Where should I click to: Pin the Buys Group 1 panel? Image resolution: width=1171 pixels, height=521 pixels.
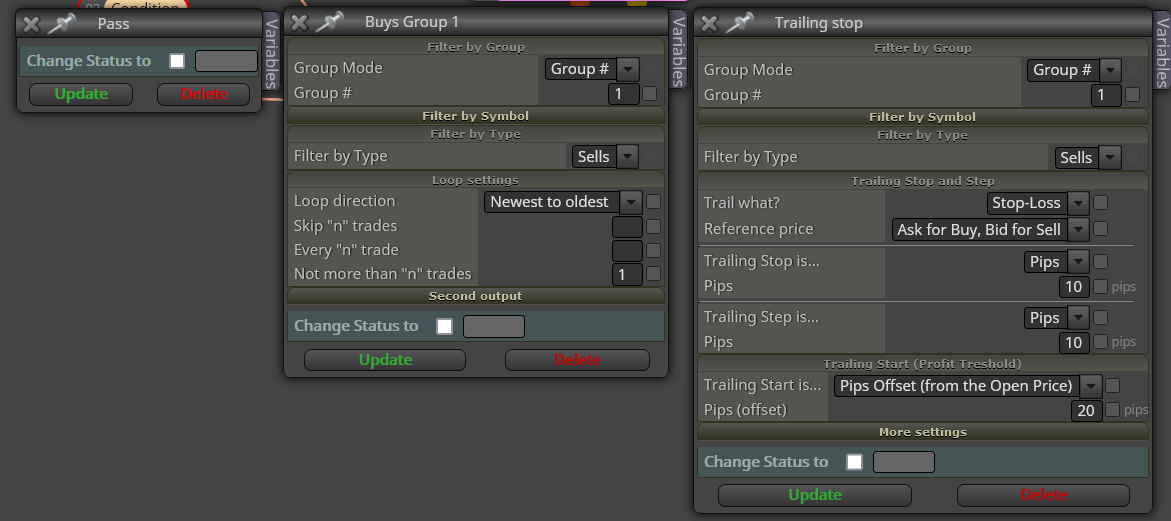tap(329, 22)
